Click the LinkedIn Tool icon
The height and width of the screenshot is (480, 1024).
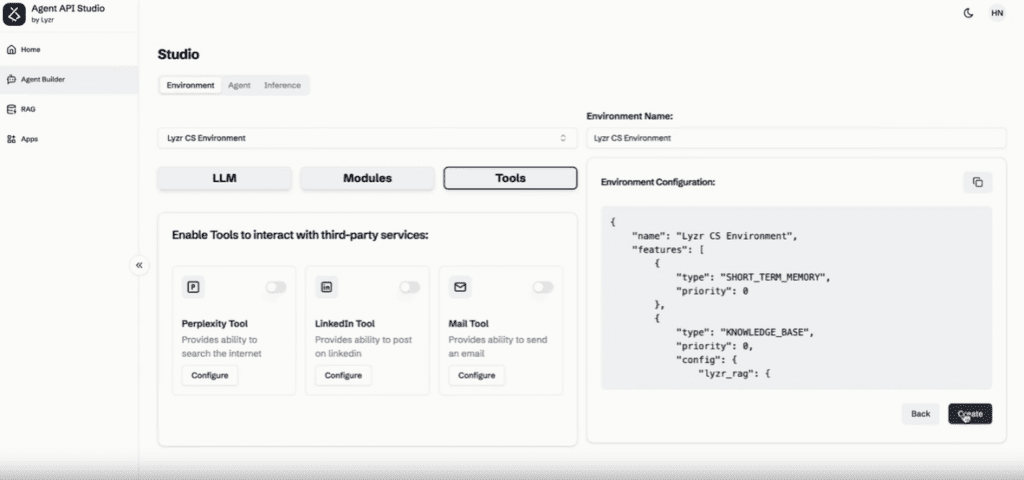(327, 287)
